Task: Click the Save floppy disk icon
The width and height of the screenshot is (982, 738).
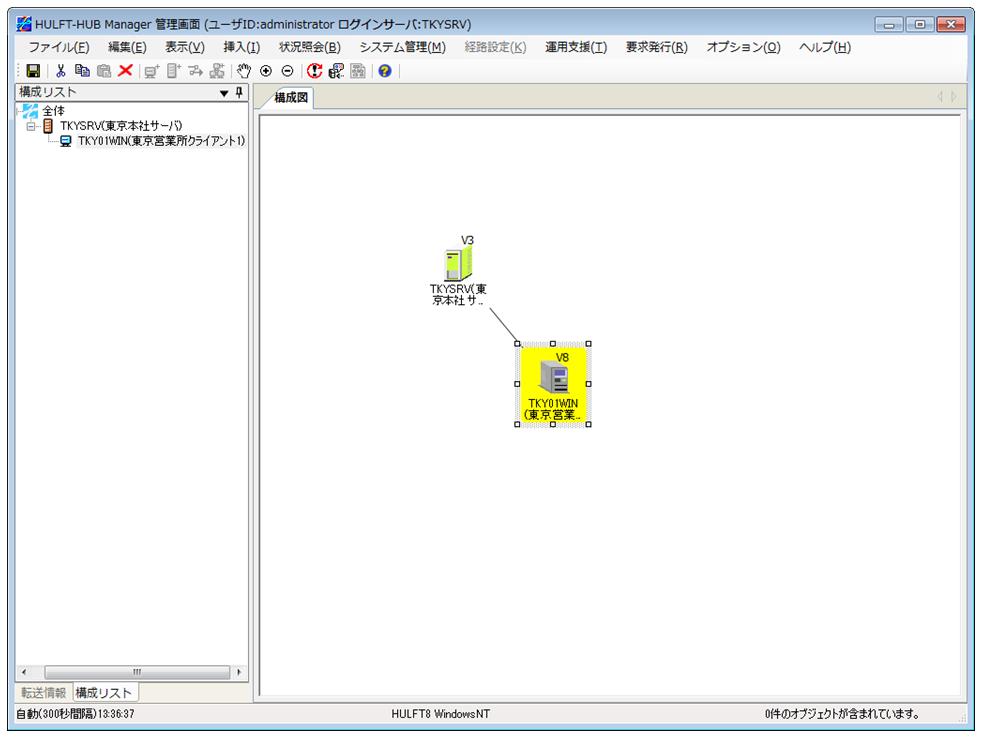Action: tap(33, 71)
